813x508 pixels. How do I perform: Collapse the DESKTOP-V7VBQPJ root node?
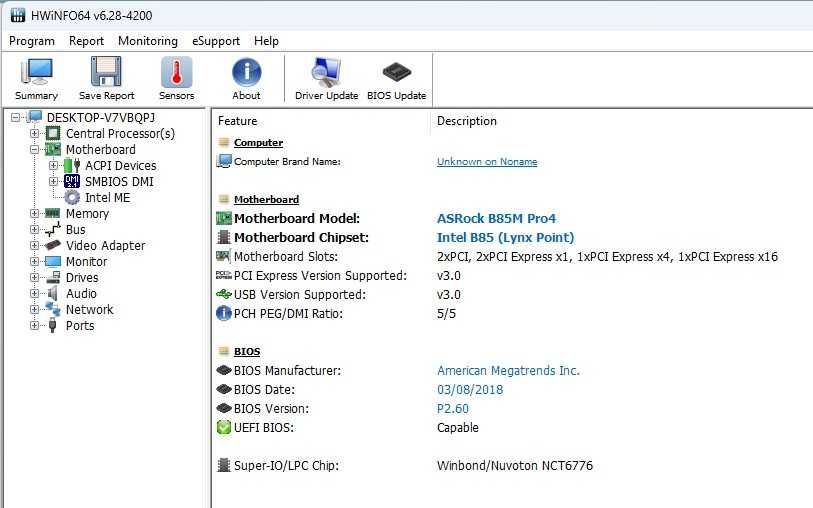(16, 118)
